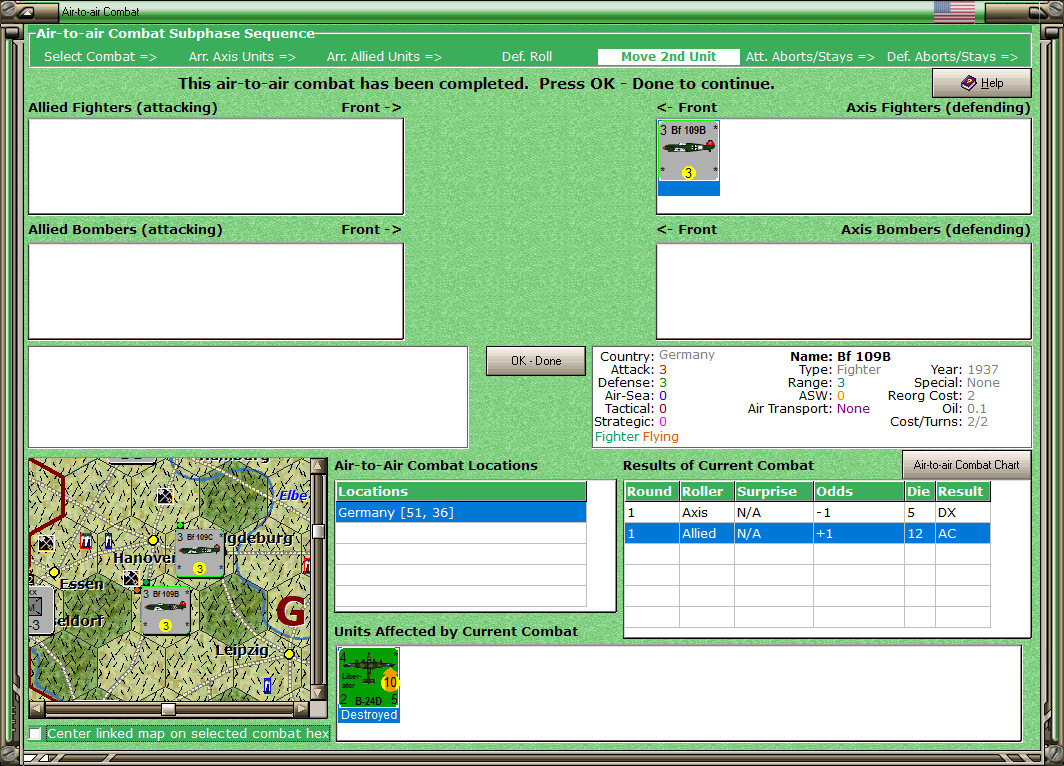Image resolution: width=1064 pixels, height=766 pixels.
Task: Click the yellow city dot at Leipzig
Action: click(289, 654)
